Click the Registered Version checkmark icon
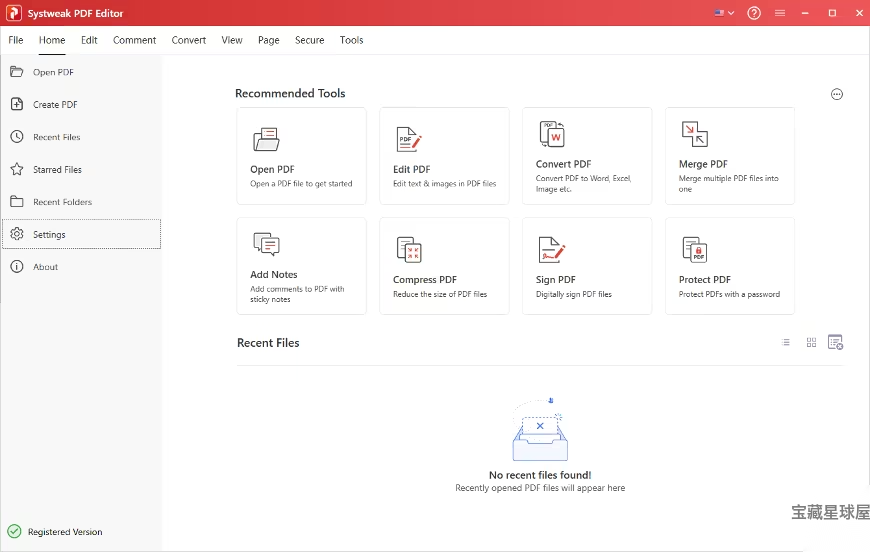The width and height of the screenshot is (870, 552). tap(14, 531)
